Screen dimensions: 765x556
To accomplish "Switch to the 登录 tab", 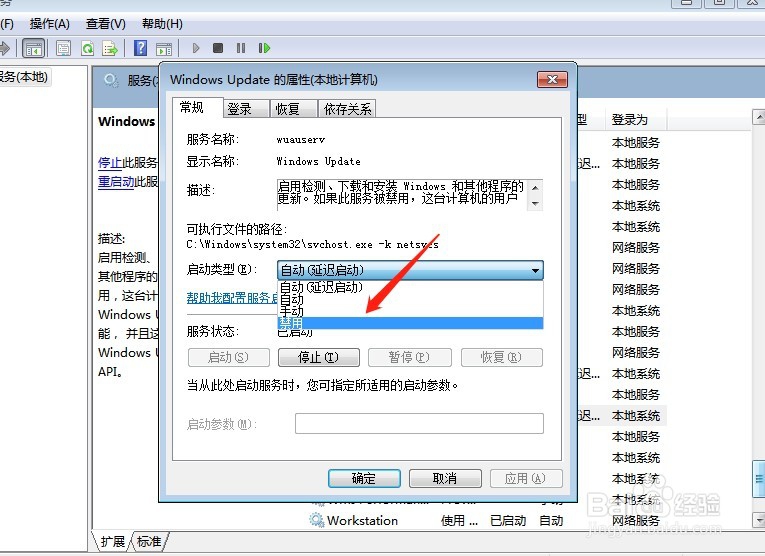I will (x=246, y=109).
